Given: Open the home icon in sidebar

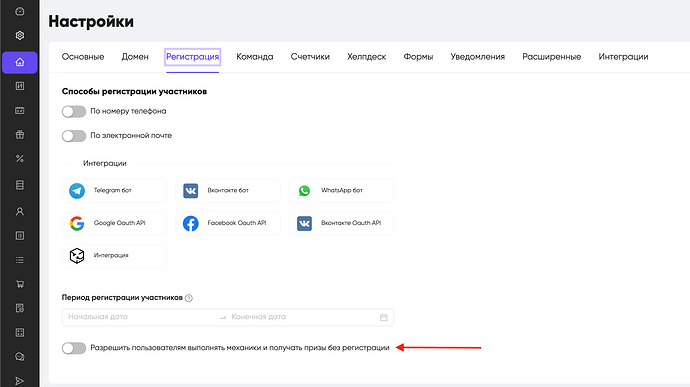Looking at the screenshot, I should [x=20, y=62].
